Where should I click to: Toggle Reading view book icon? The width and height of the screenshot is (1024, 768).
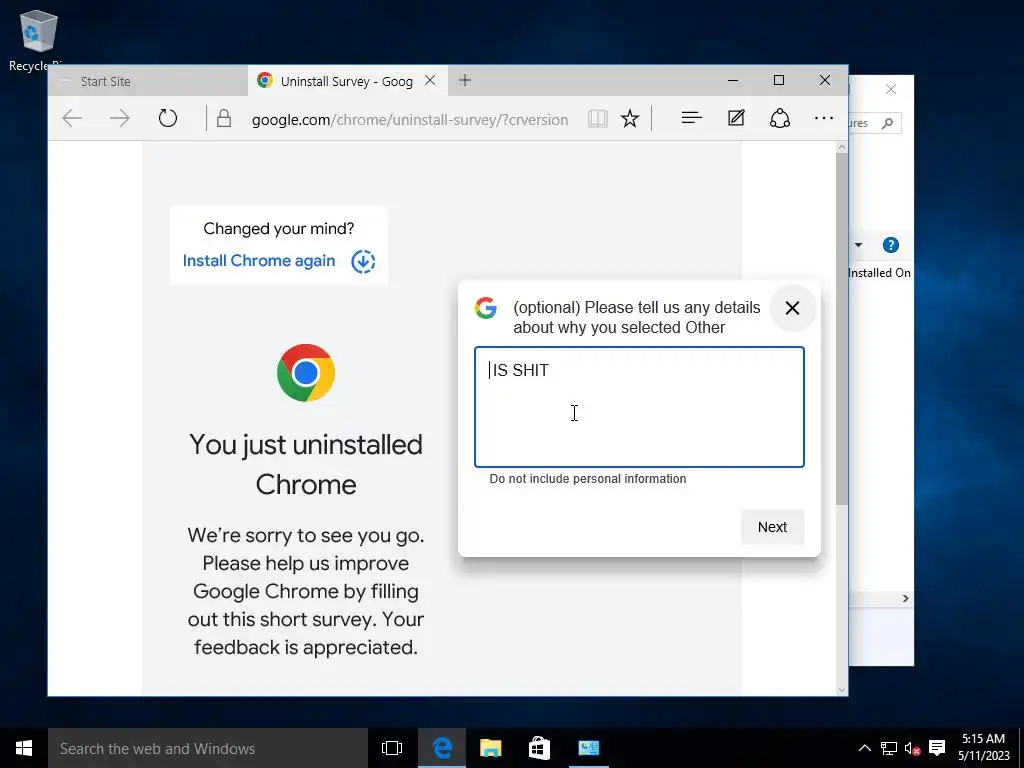pos(598,119)
